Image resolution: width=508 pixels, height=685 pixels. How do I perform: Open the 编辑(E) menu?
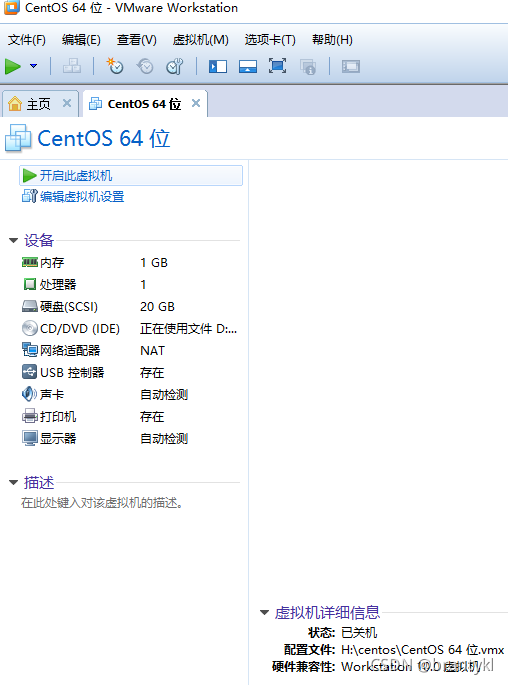tap(81, 40)
